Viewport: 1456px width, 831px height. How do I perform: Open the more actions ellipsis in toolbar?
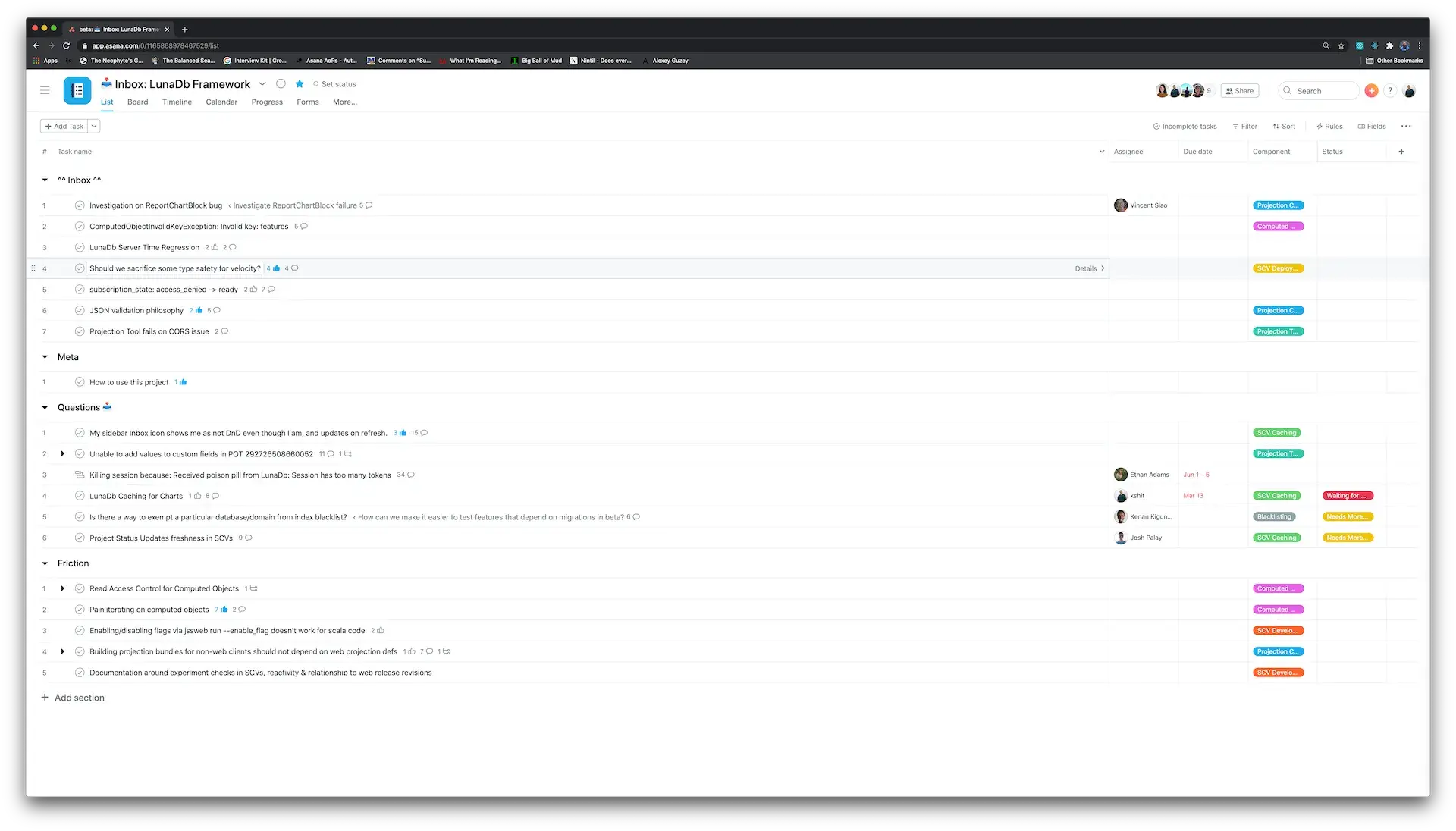(x=1406, y=127)
